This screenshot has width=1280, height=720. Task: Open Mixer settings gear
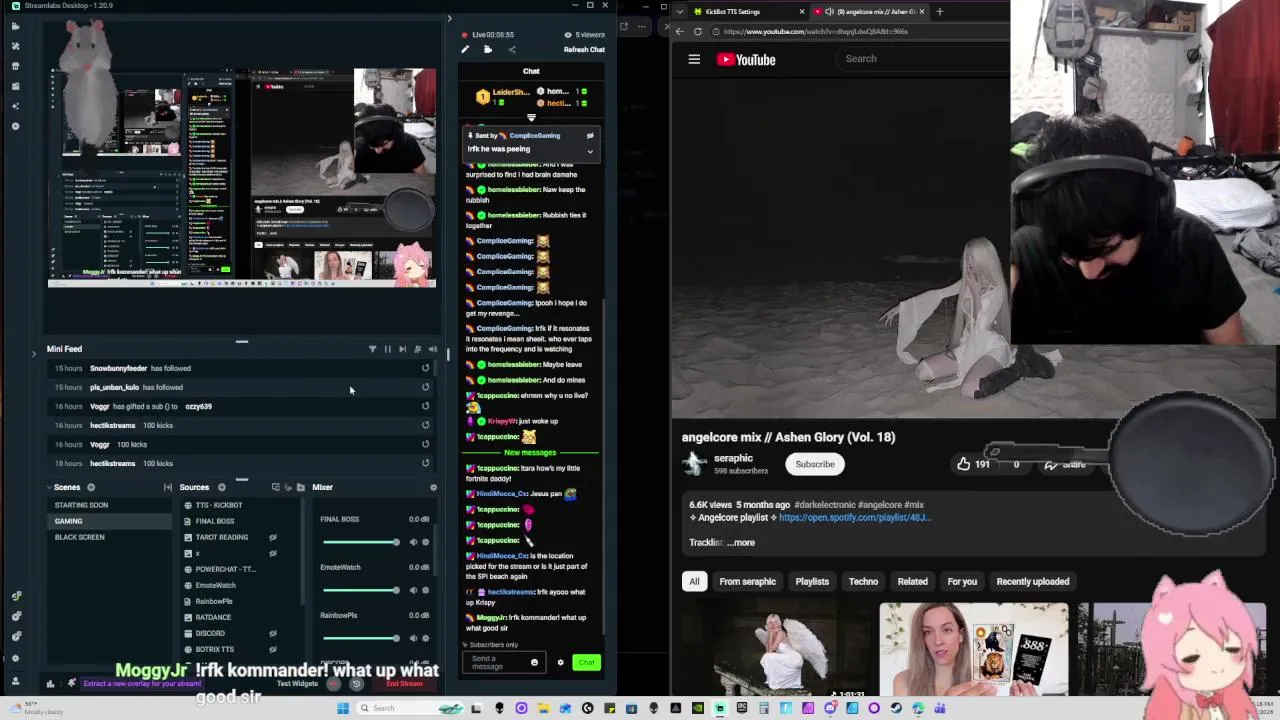pos(433,487)
